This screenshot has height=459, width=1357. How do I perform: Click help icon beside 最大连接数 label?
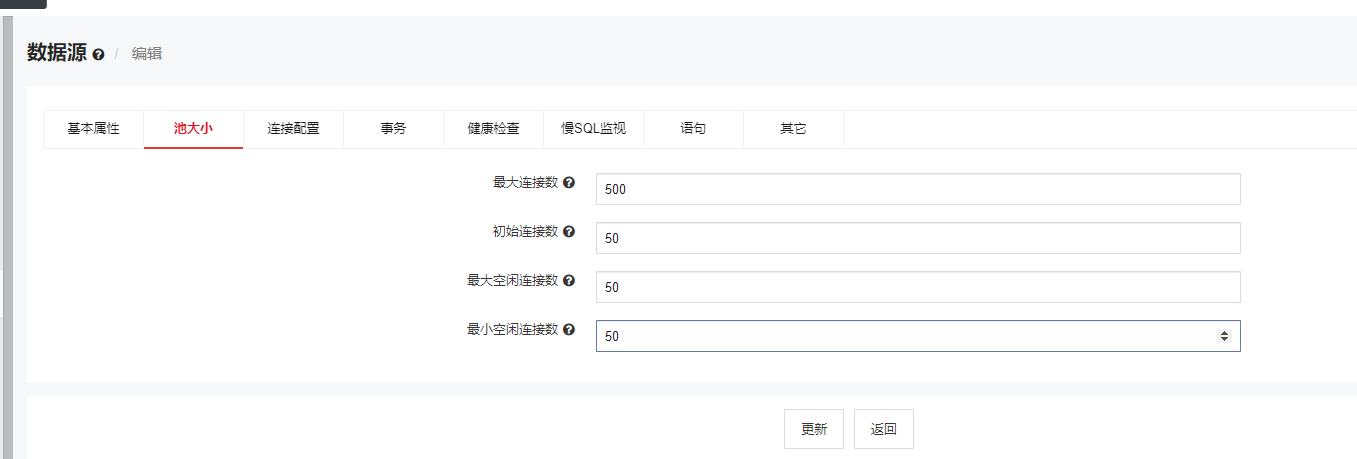pos(569,183)
